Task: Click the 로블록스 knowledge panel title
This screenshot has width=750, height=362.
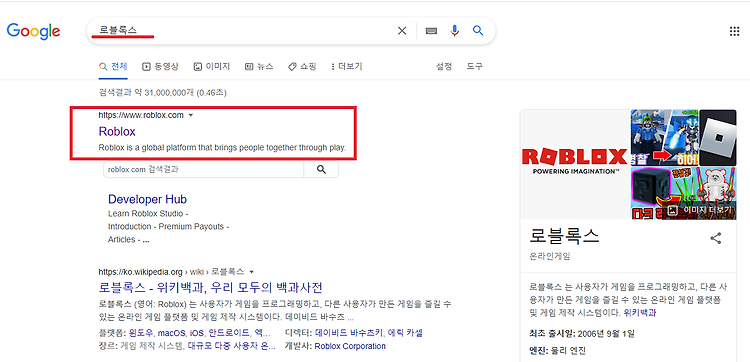Action: point(564,237)
